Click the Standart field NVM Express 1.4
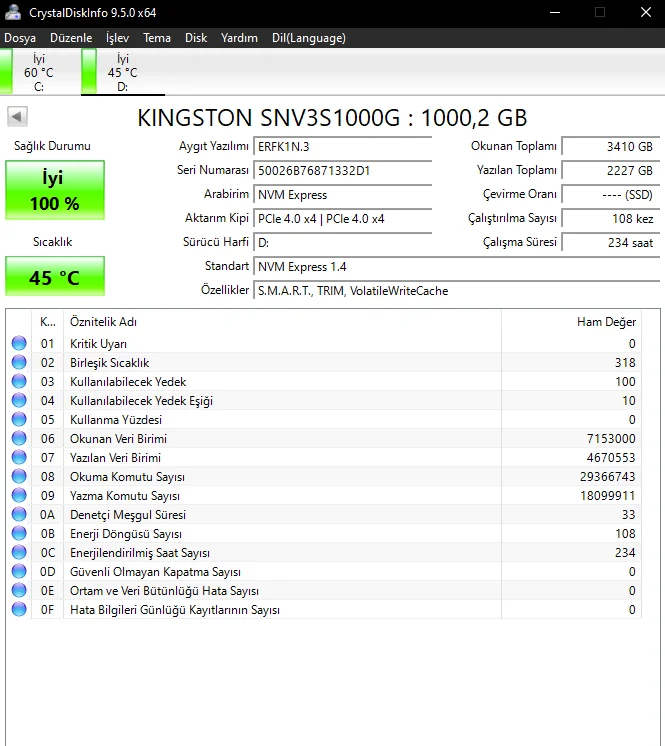 pyautogui.click(x=457, y=267)
